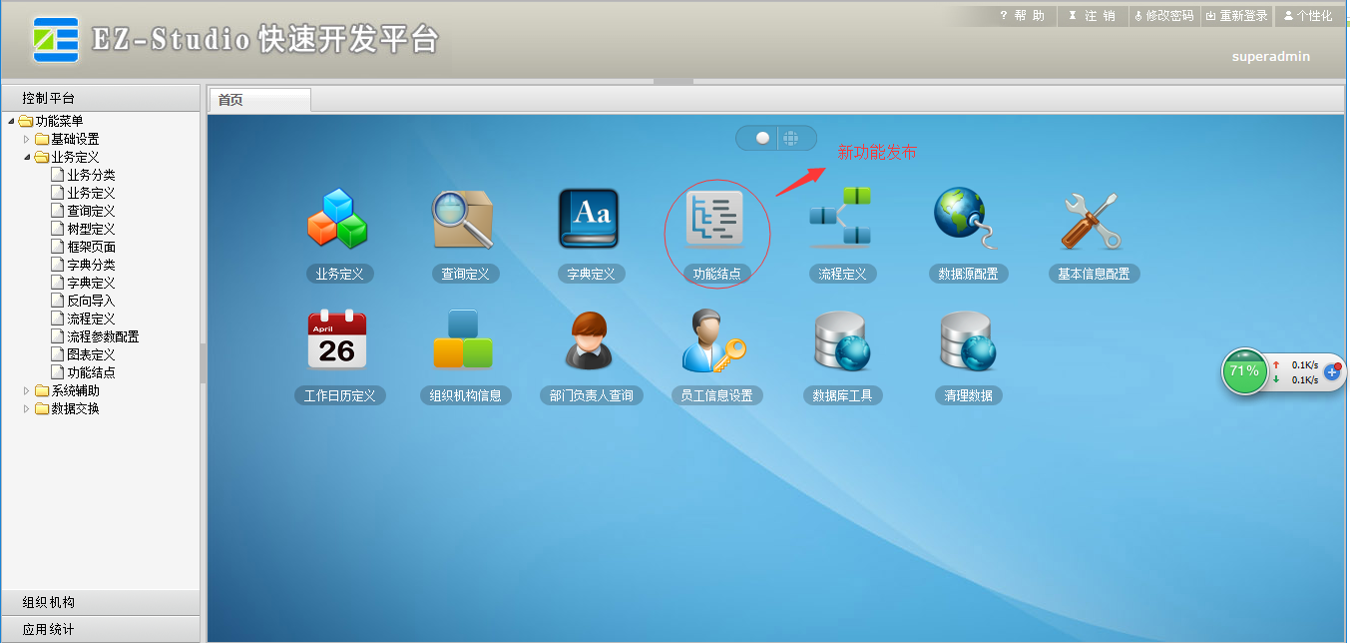Select the 首页 tab
This screenshot has width=1350, height=643.
pos(259,100)
